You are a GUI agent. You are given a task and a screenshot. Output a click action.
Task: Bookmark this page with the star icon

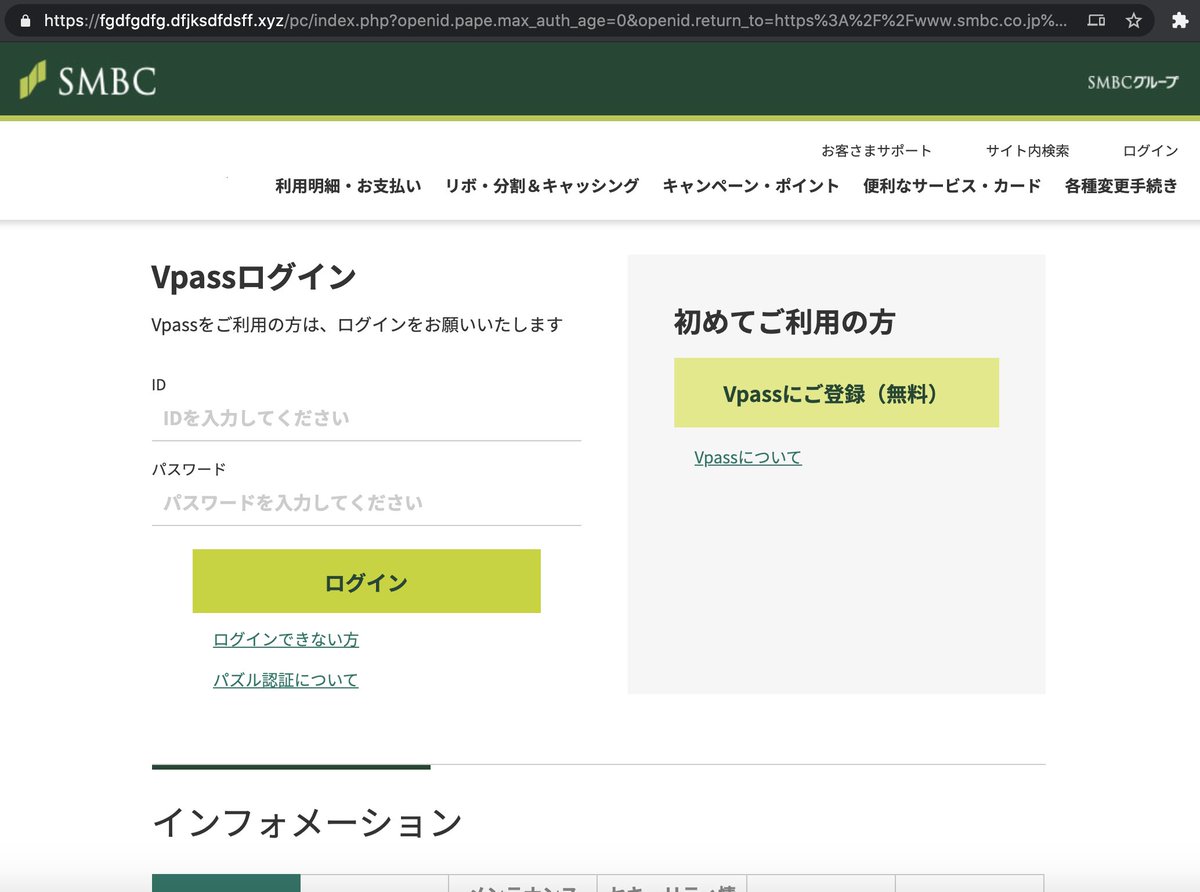(x=1133, y=20)
